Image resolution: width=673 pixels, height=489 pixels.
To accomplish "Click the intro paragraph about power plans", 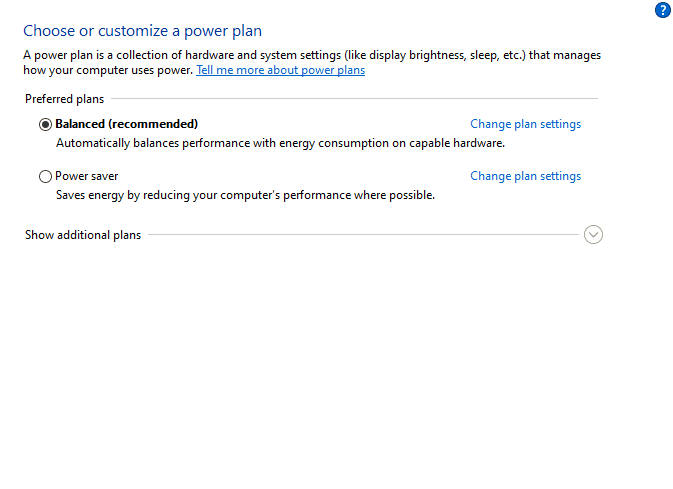I will tap(312, 62).
